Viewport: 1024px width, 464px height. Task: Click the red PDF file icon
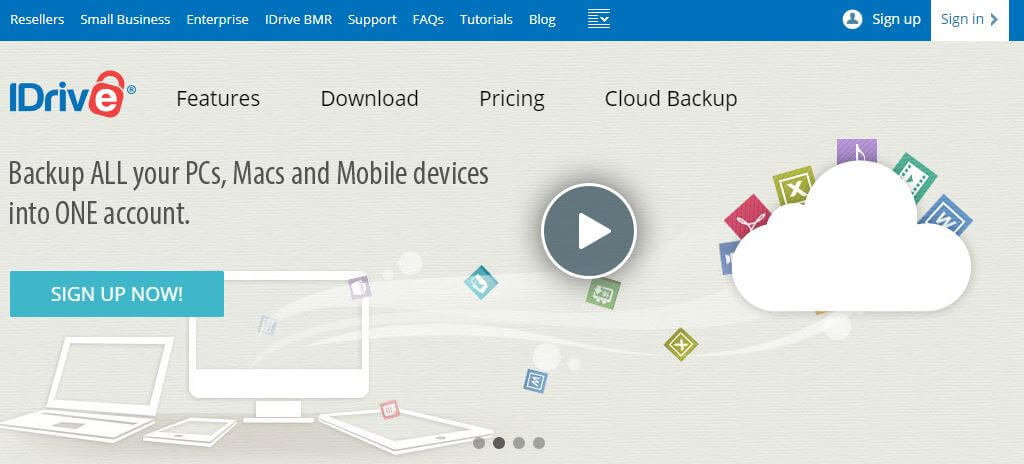pyautogui.click(x=748, y=217)
